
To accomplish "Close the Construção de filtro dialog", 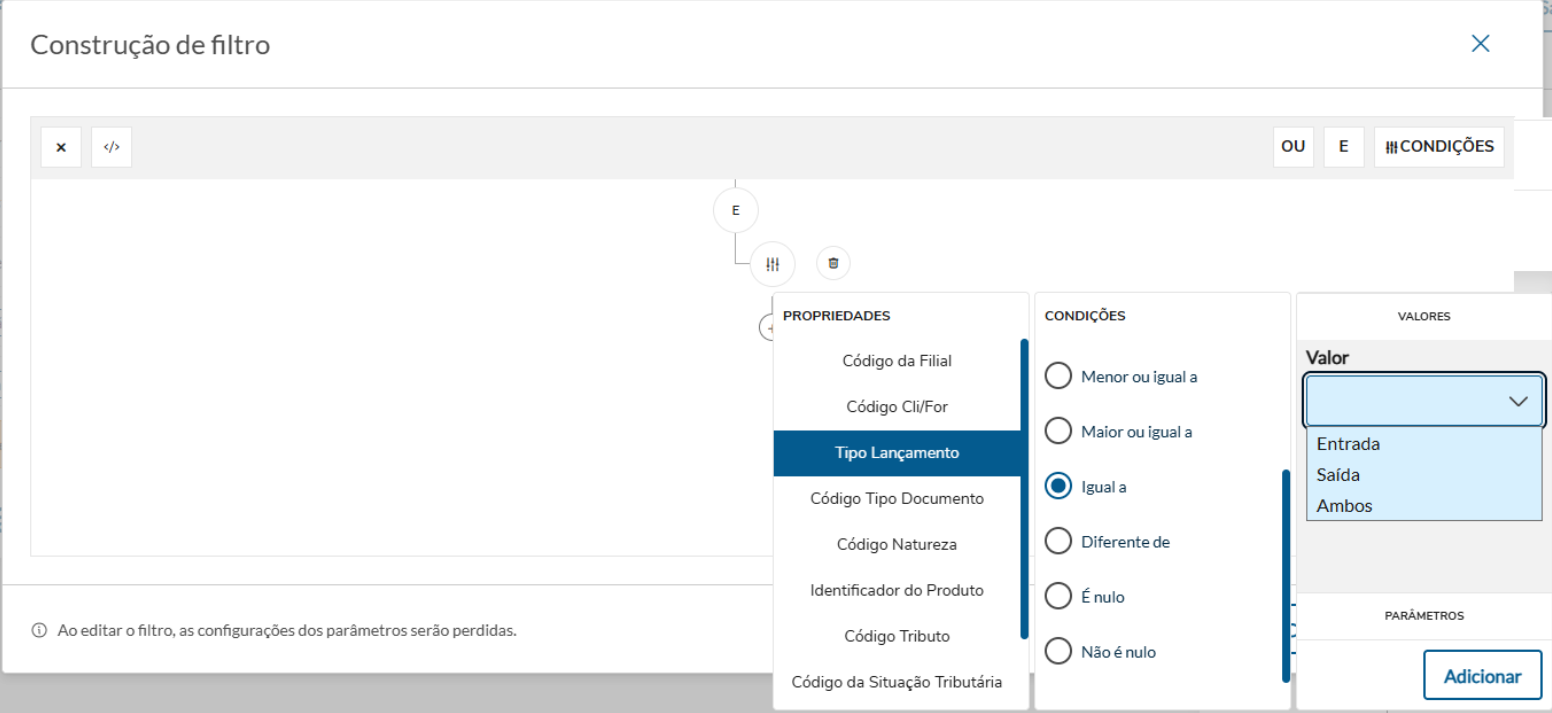I will click(1480, 43).
